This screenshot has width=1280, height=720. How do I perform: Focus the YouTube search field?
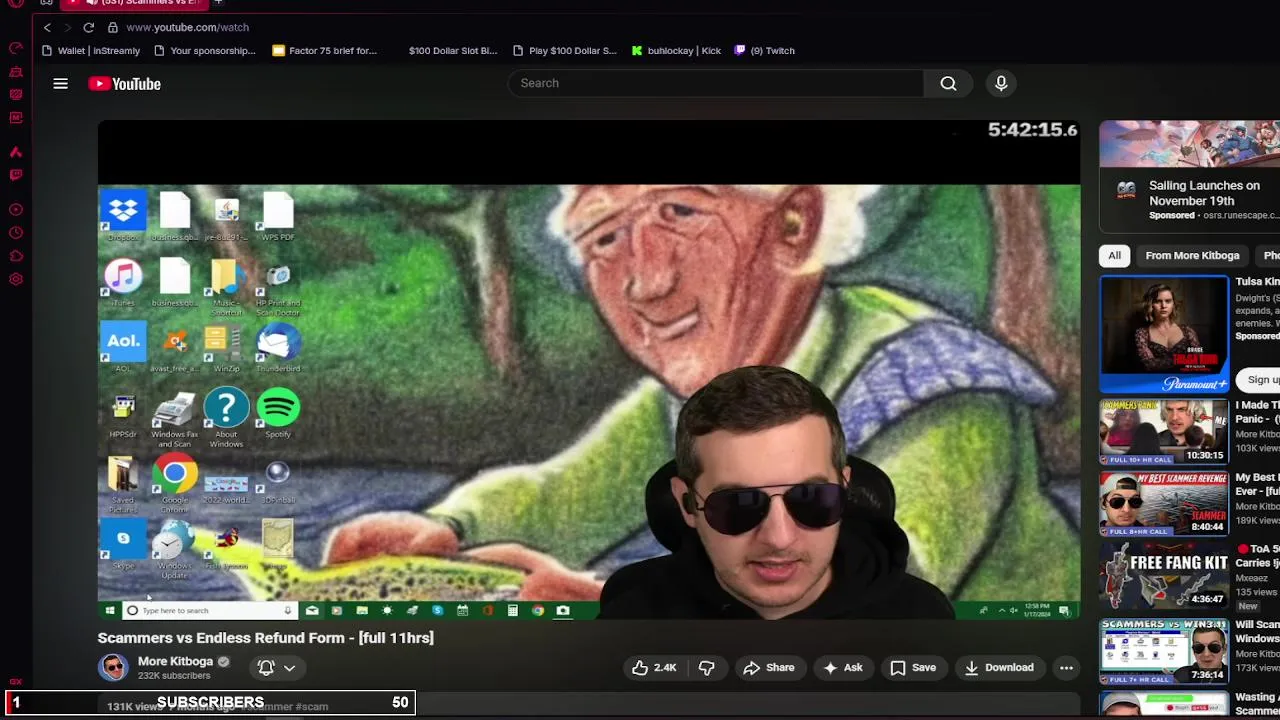click(x=715, y=83)
